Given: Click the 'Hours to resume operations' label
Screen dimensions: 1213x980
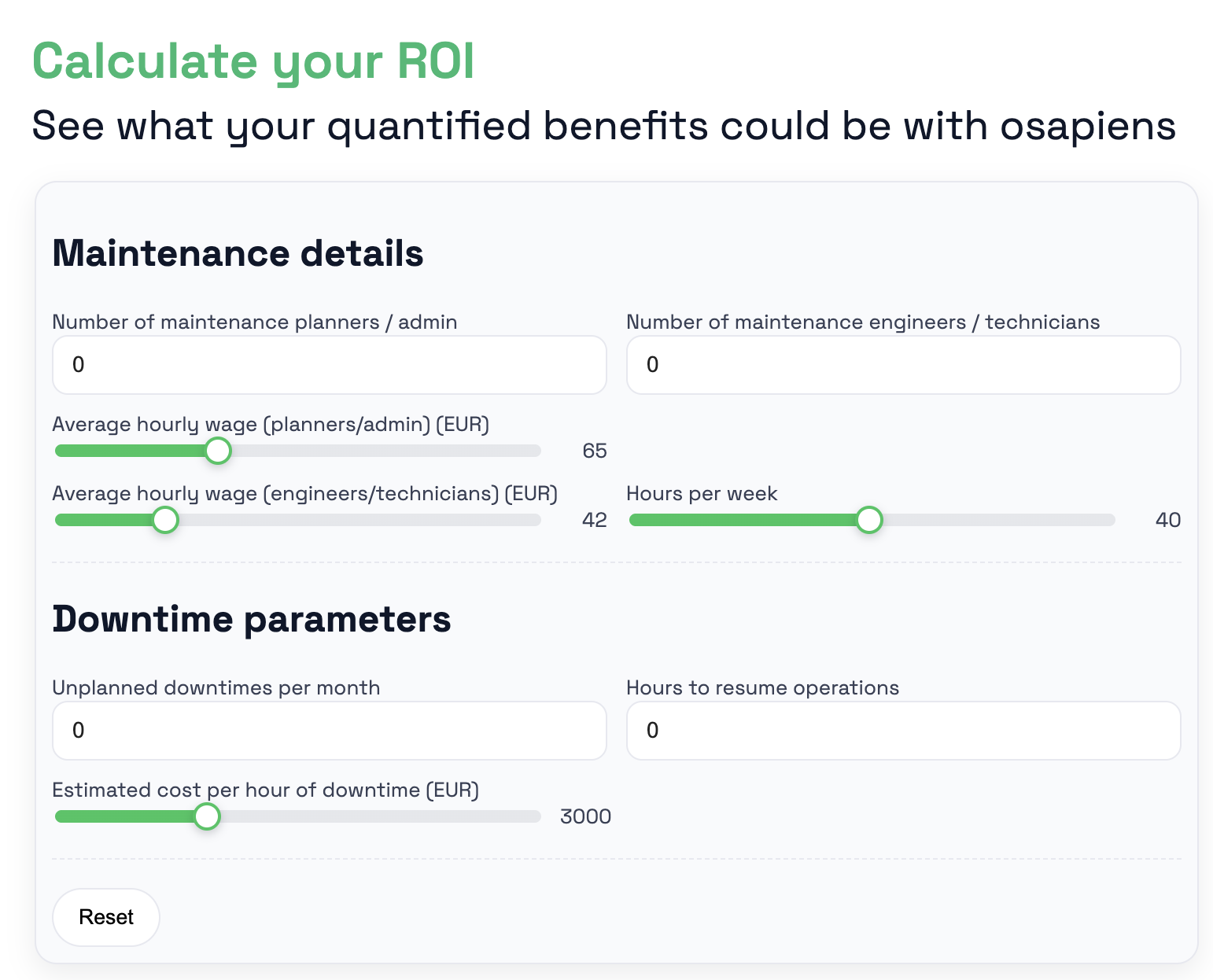Looking at the screenshot, I should [x=761, y=688].
